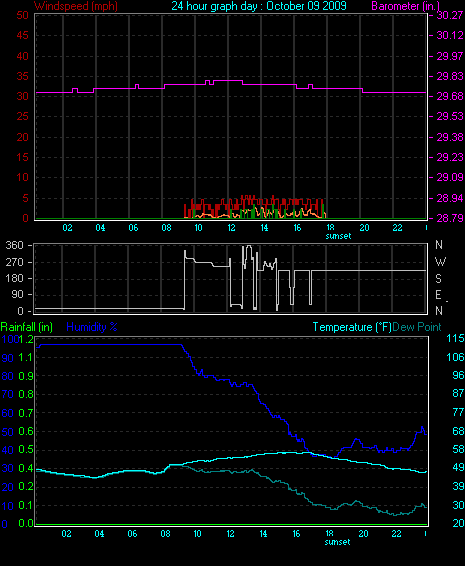The image size is (465, 566).
Task: Select the blue humidity value 70
Action: tap(8, 394)
